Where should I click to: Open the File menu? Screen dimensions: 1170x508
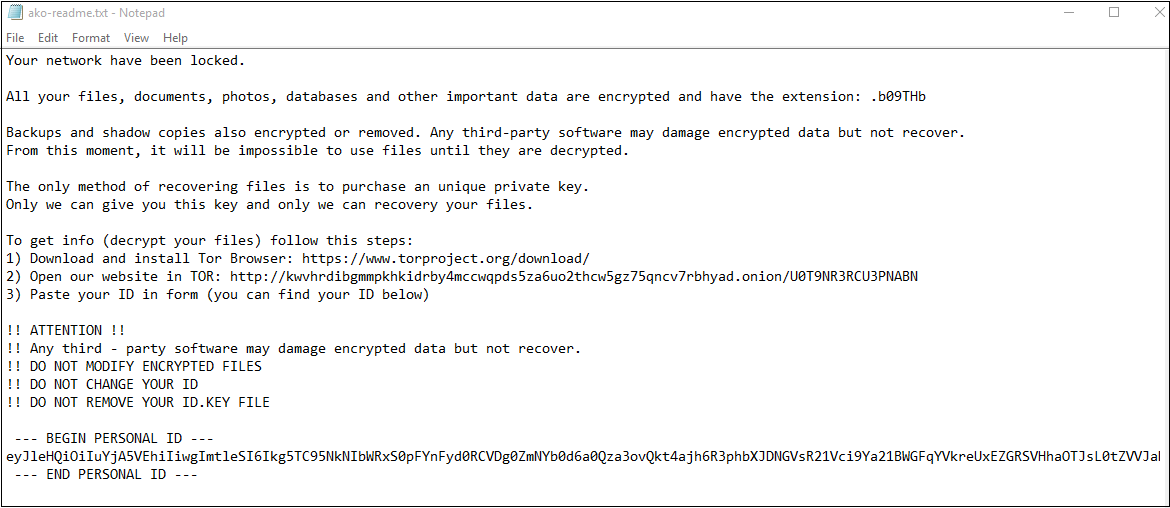coord(15,38)
